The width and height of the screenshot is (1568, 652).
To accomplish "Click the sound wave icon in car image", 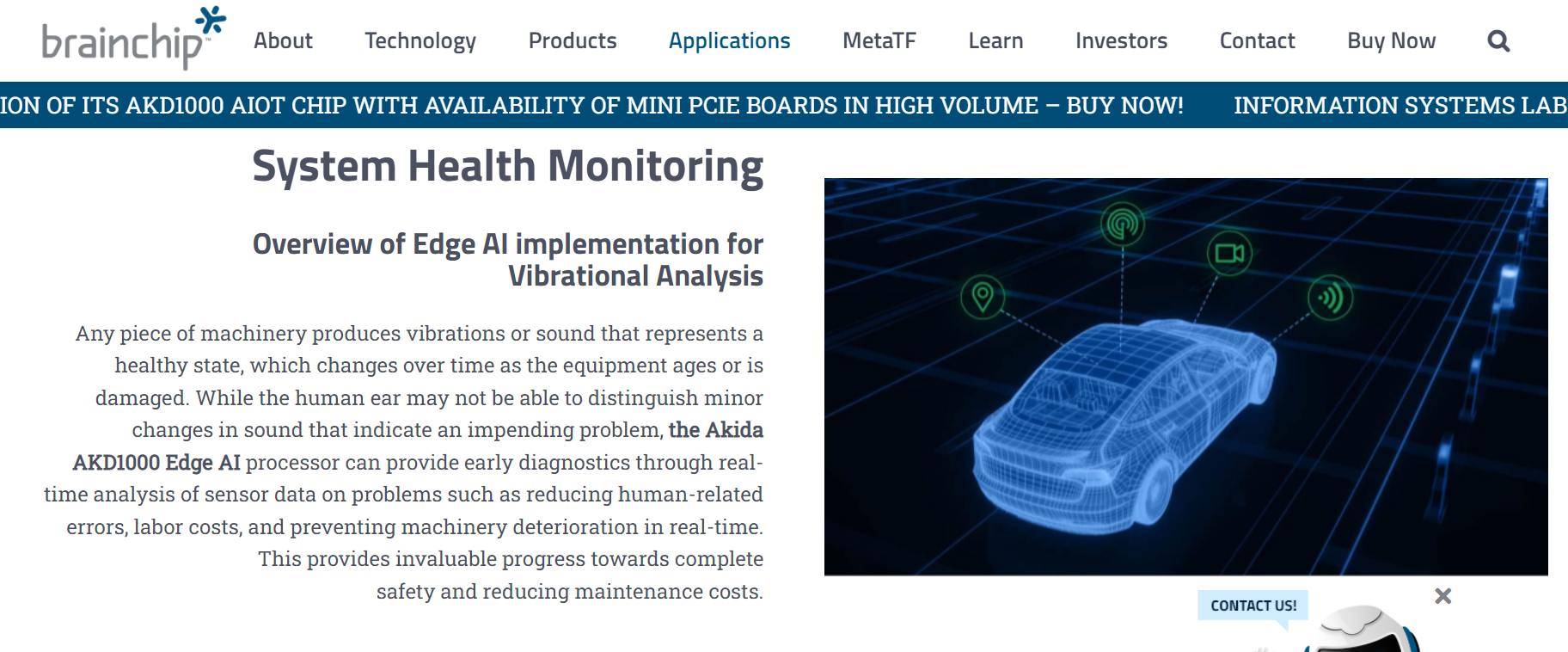I will [x=1330, y=298].
